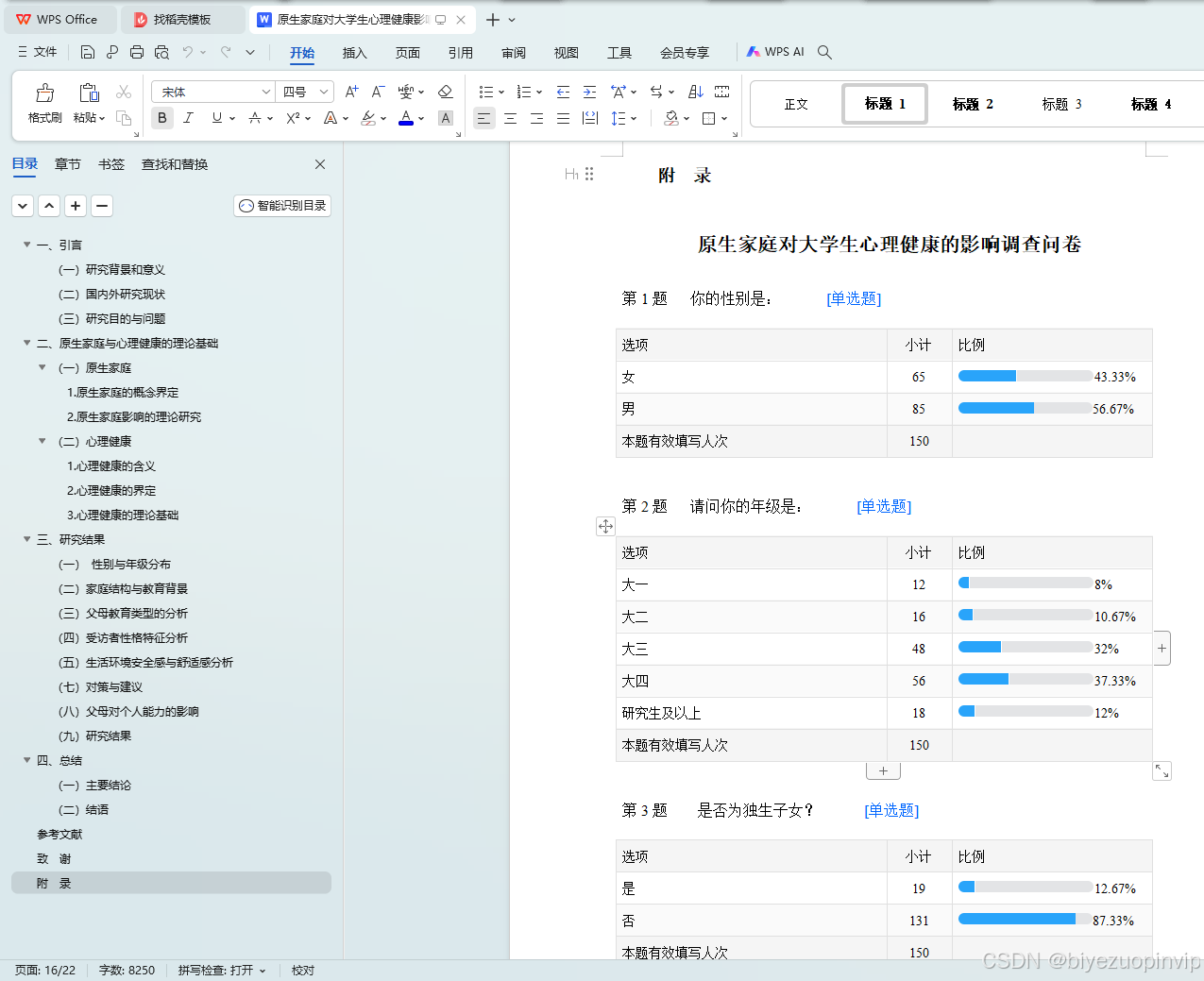Click the numbered list icon
The image size is (1204, 981).
click(524, 92)
